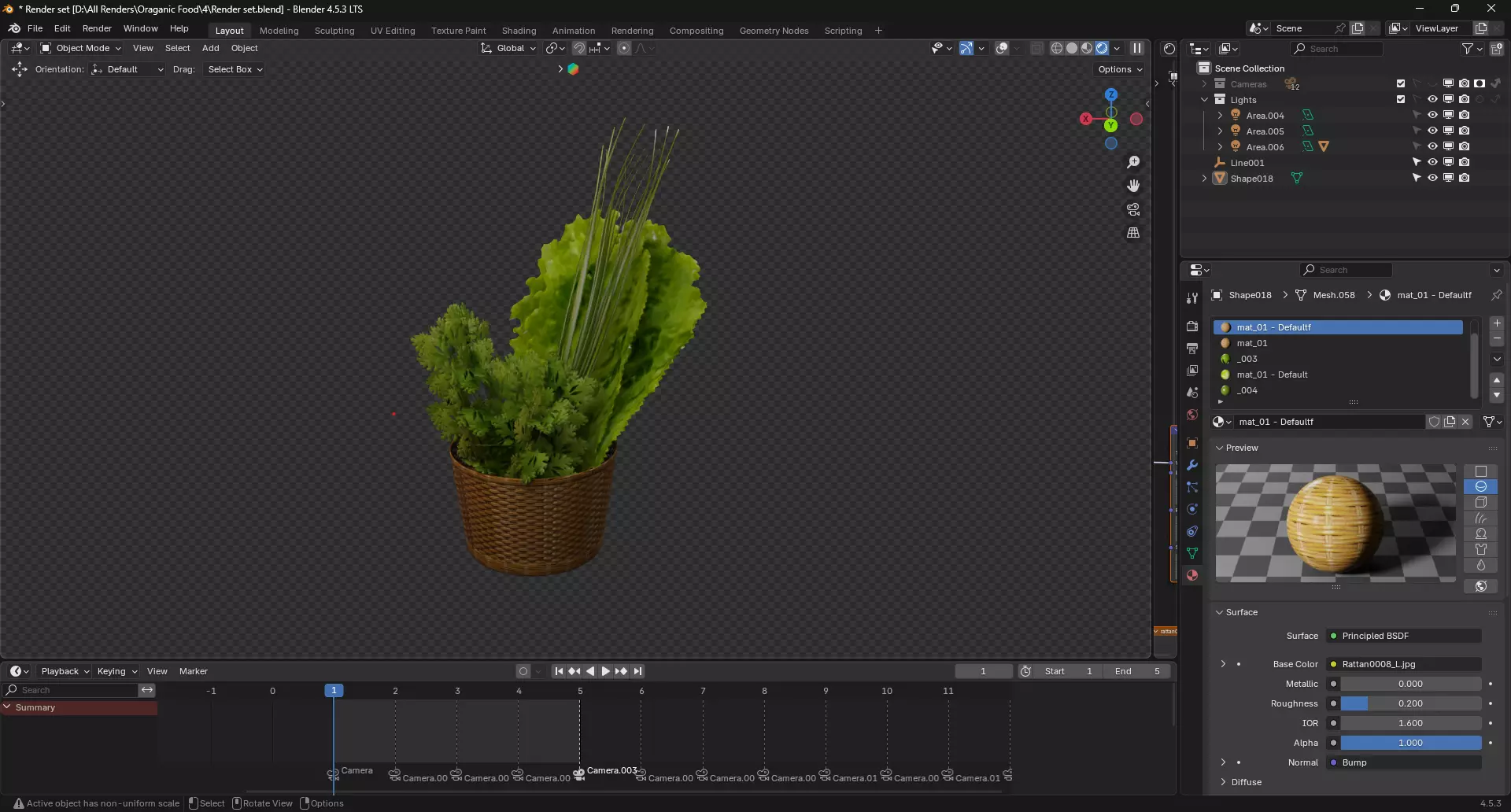
Task: Open Object Mode dropdown
Action: pos(81,48)
